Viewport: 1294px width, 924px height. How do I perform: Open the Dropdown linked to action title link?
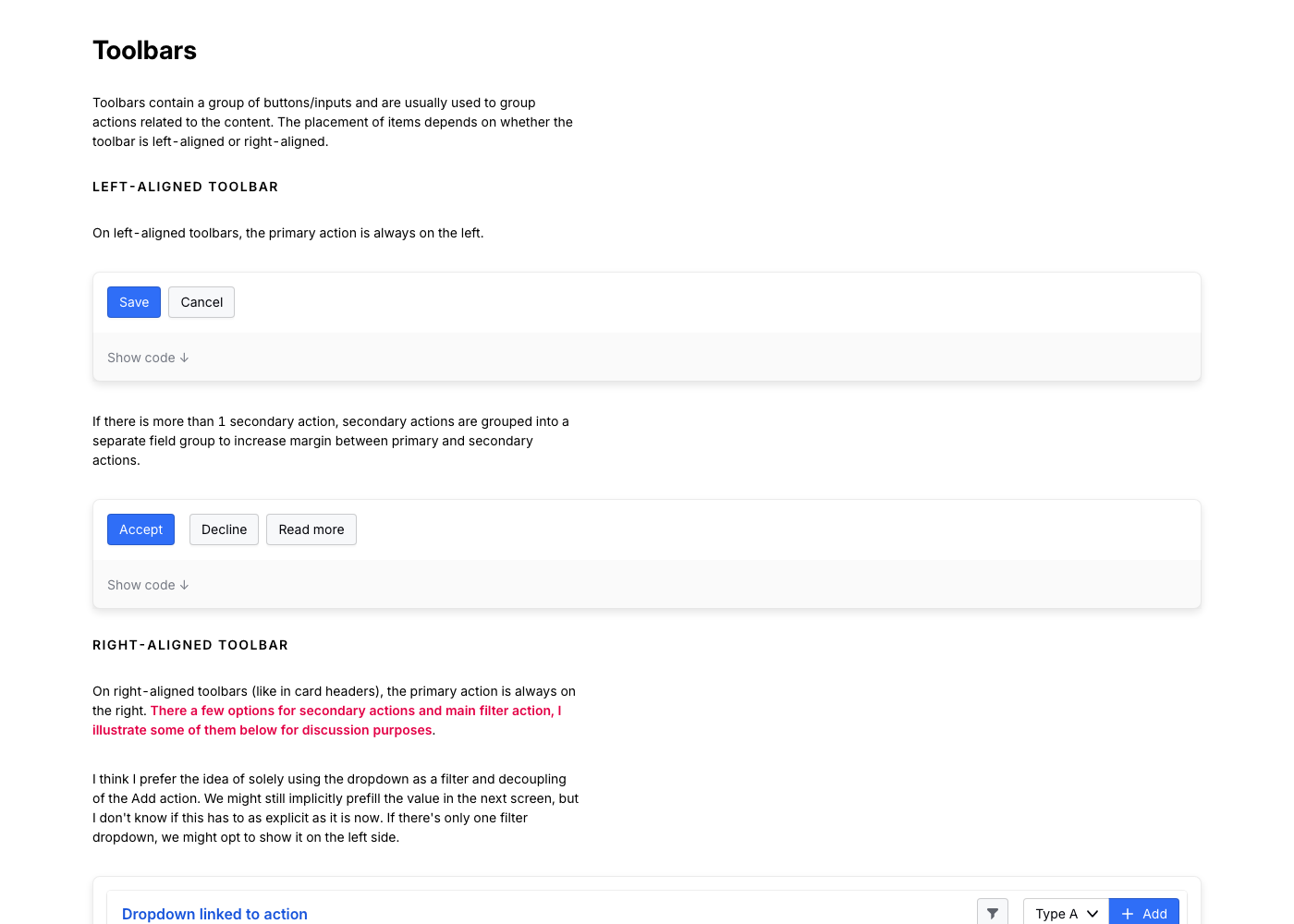214,914
